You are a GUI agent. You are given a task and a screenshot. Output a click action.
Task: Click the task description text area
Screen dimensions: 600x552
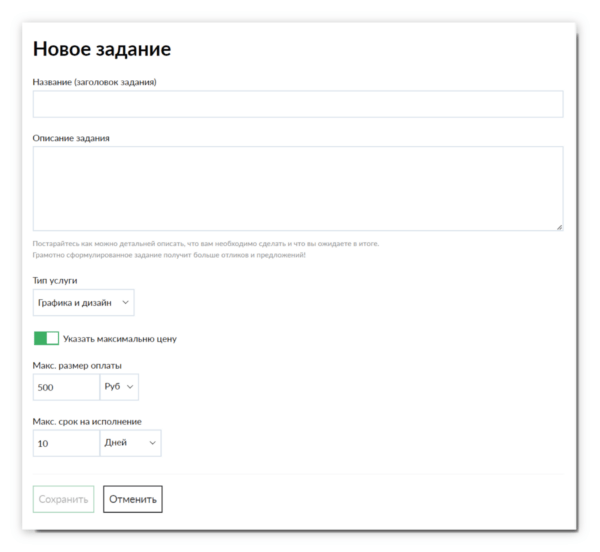pyautogui.click(x=298, y=189)
